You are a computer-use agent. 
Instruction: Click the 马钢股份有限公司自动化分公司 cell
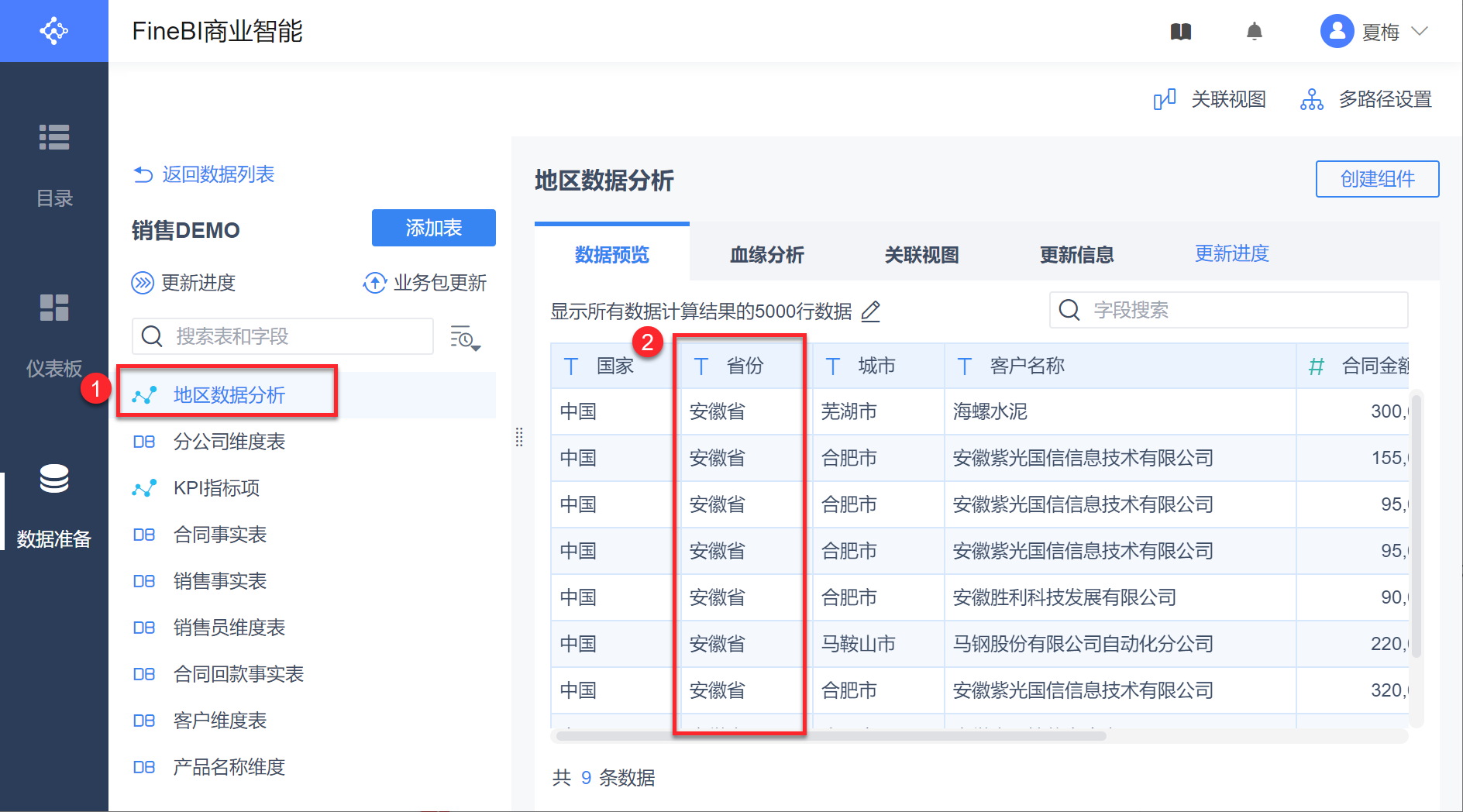click(x=1120, y=644)
